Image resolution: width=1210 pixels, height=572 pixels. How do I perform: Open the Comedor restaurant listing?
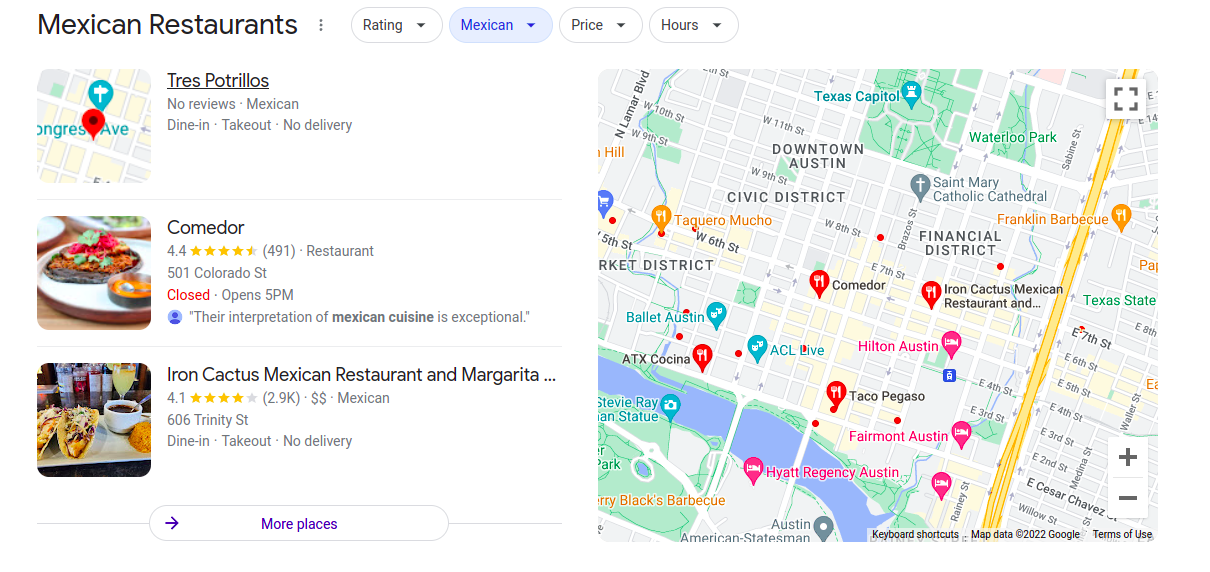pos(206,228)
